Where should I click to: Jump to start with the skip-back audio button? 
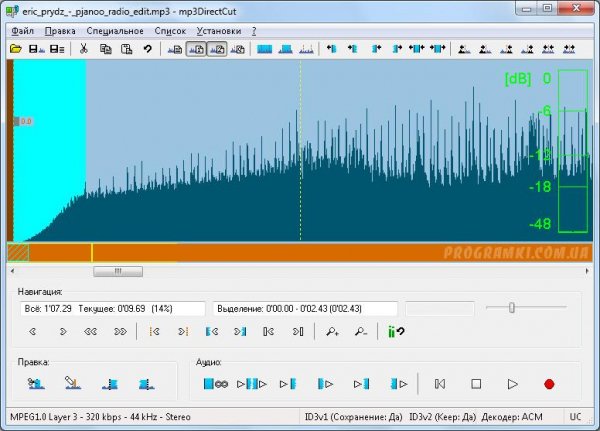click(x=440, y=384)
